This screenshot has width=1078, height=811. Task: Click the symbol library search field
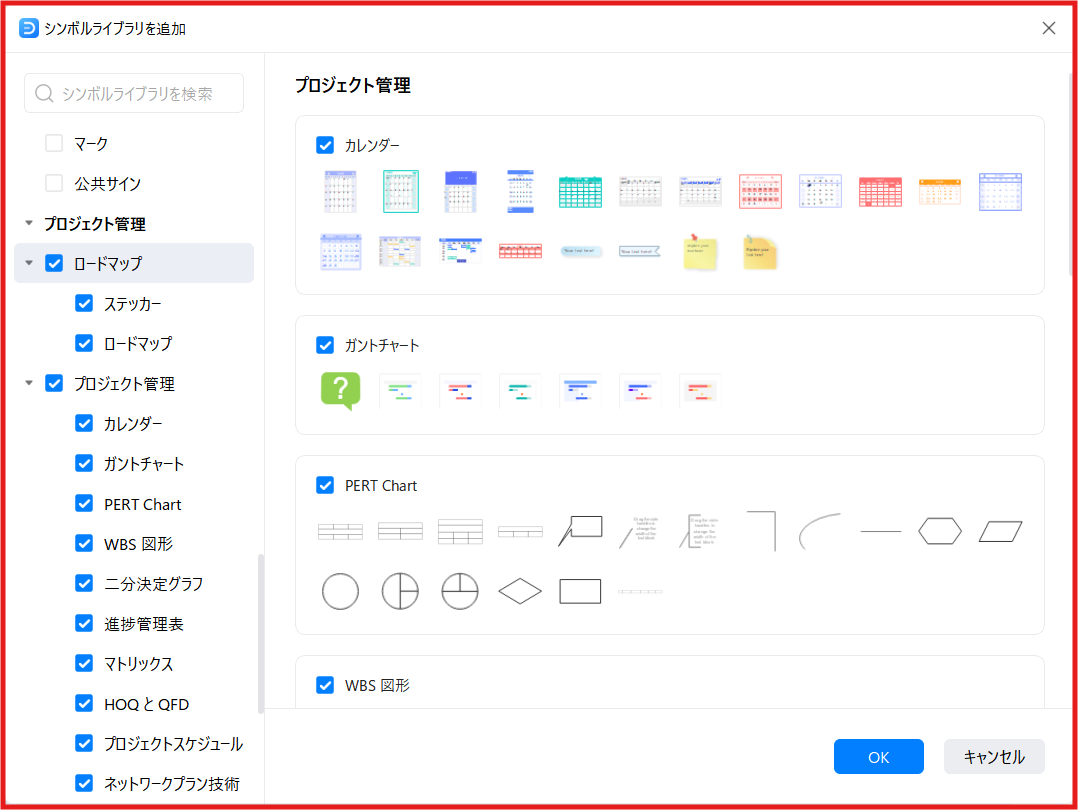133,92
